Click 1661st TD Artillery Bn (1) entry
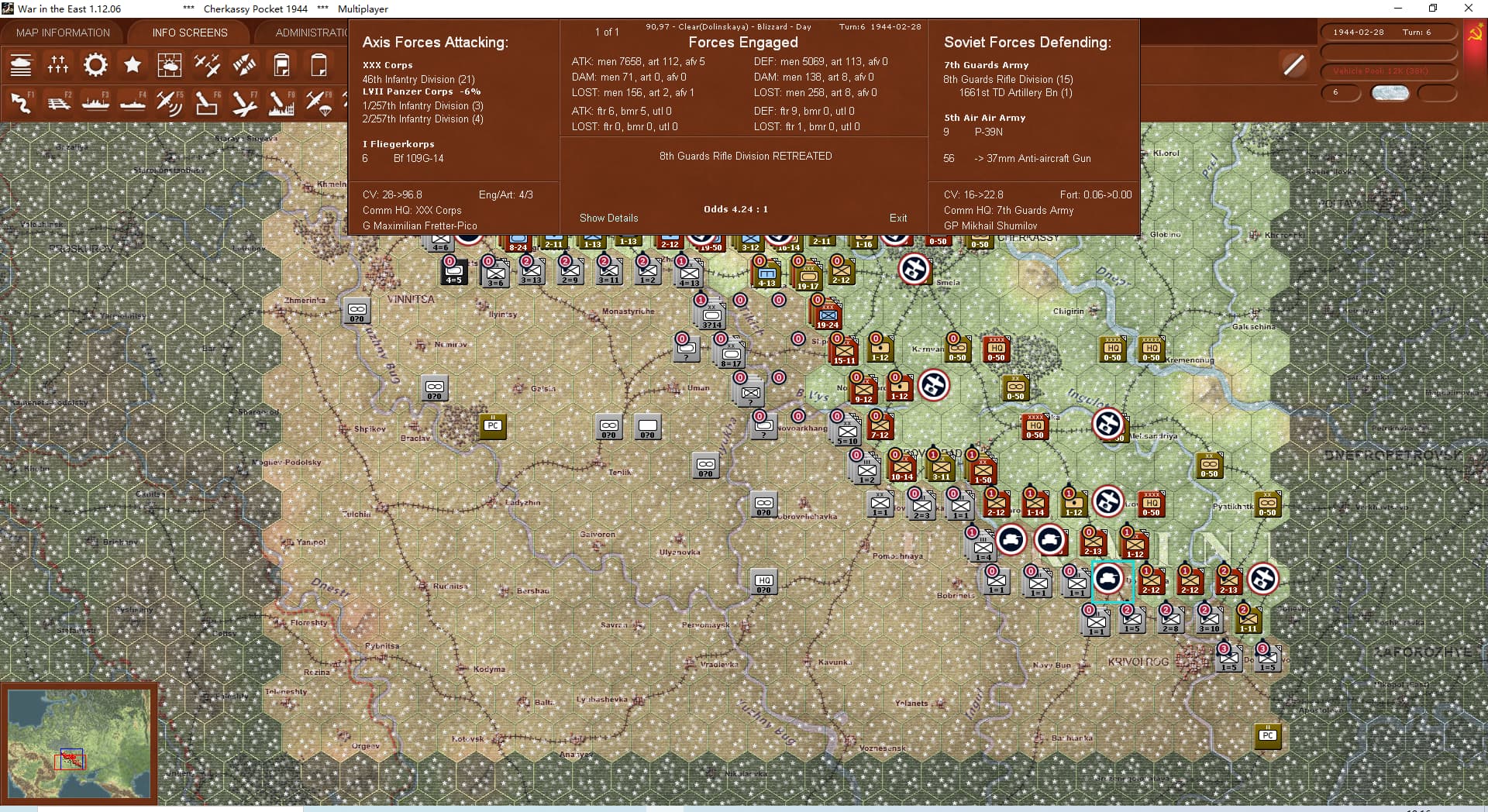Viewport: 1488px width, 812px height. pyautogui.click(x=1016, y=92)
